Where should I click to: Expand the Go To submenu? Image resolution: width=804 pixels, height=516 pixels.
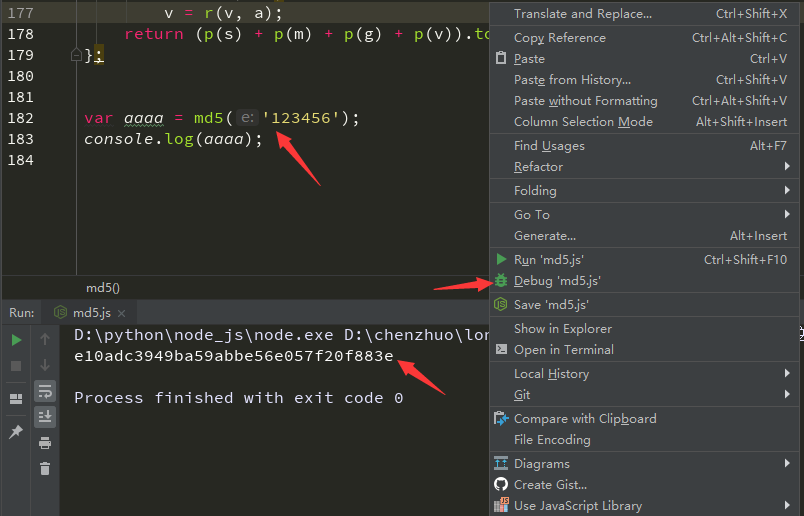pyautogui.click(x=531, y=214)
